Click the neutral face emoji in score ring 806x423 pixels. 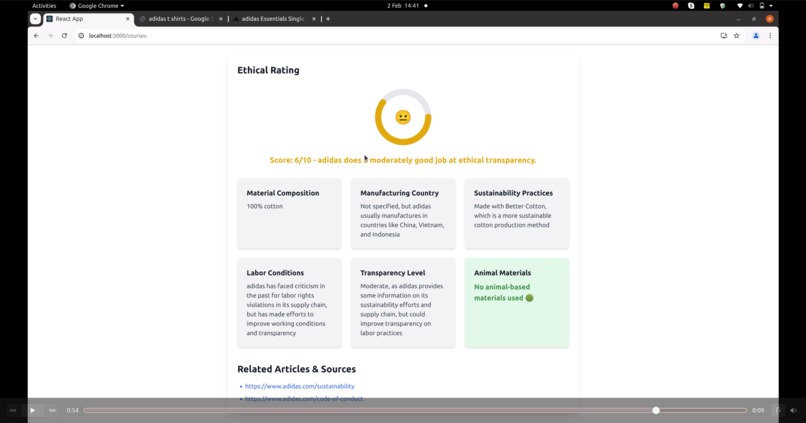(403, 117)
